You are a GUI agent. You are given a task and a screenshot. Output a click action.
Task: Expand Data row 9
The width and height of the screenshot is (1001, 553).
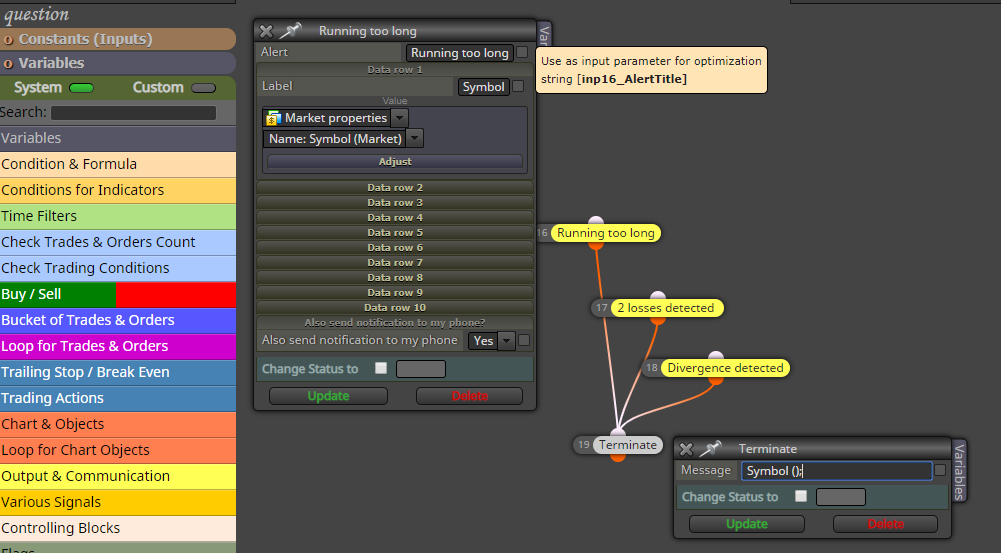coord(395,292)
